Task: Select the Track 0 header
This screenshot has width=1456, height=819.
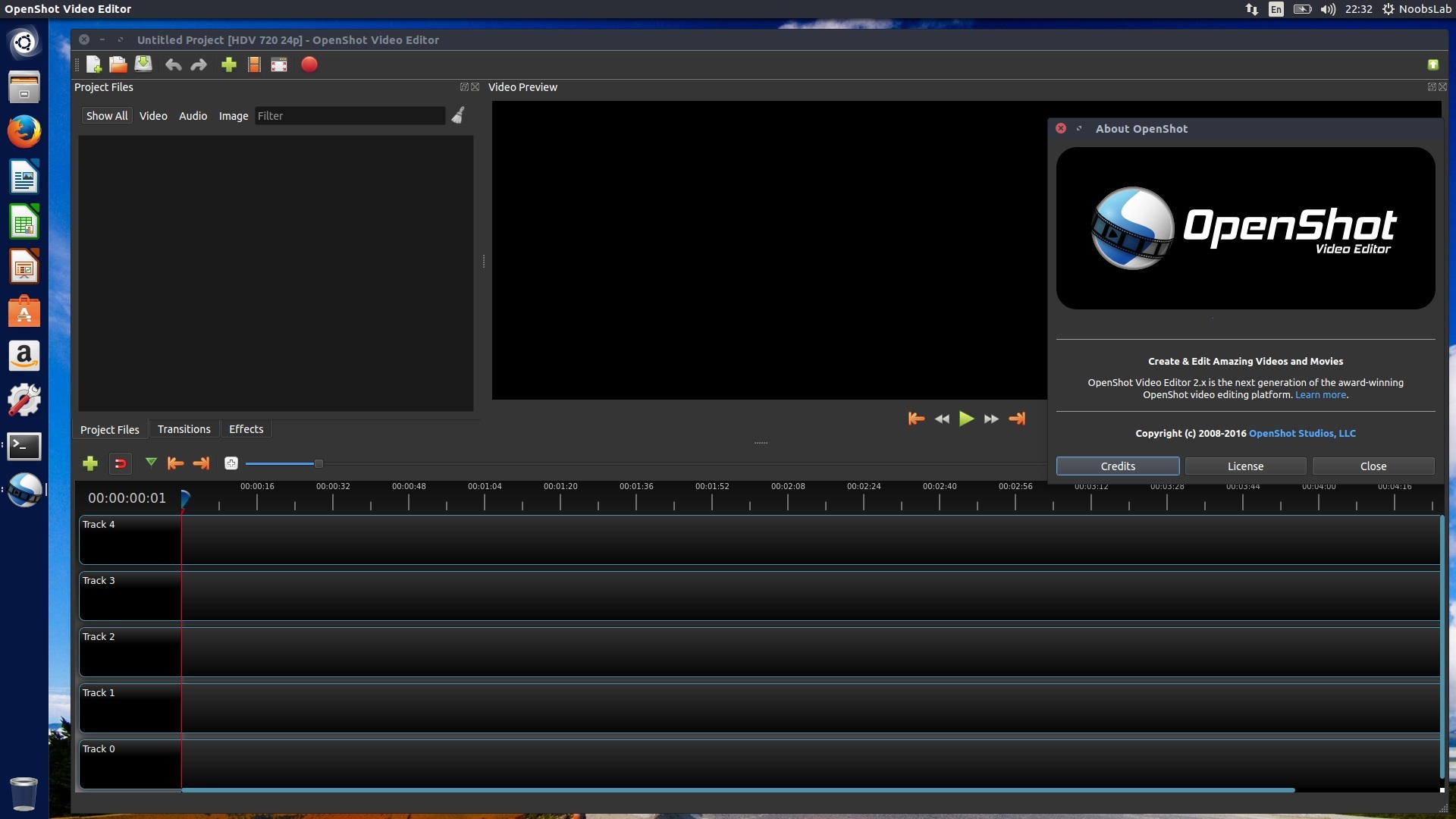Action: (130, 764)
